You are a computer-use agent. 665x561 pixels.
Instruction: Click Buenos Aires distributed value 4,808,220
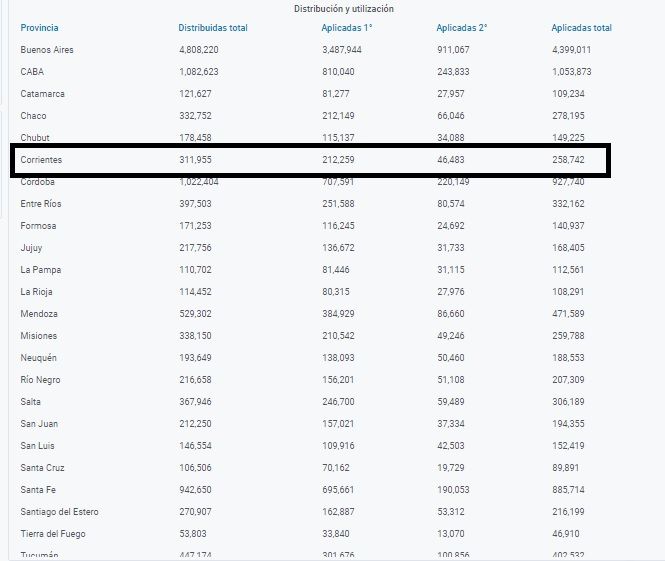198,50
